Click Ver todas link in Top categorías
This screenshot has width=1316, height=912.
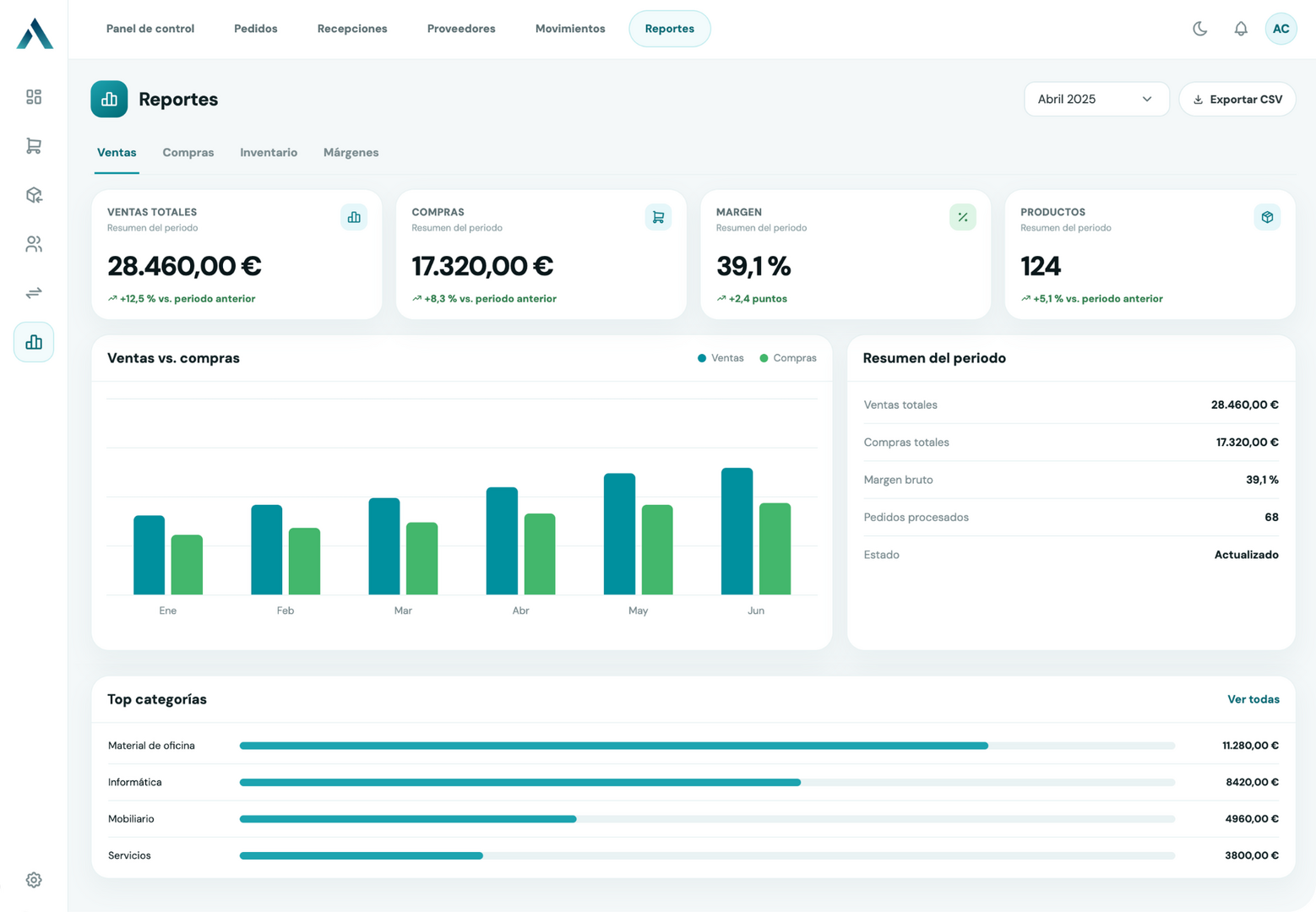pos(1253,699)
